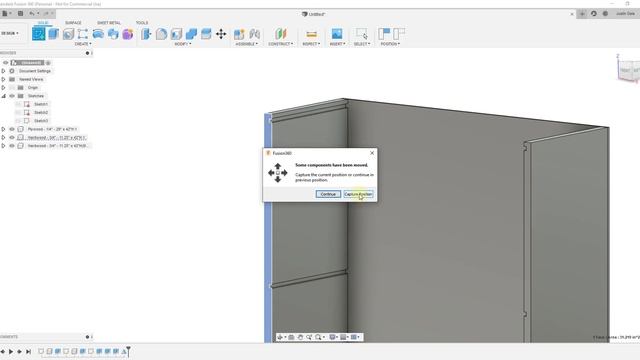Click Capture Position in the dialog
The width and height of the screenshot is (640, 360).
click(358, 194)
